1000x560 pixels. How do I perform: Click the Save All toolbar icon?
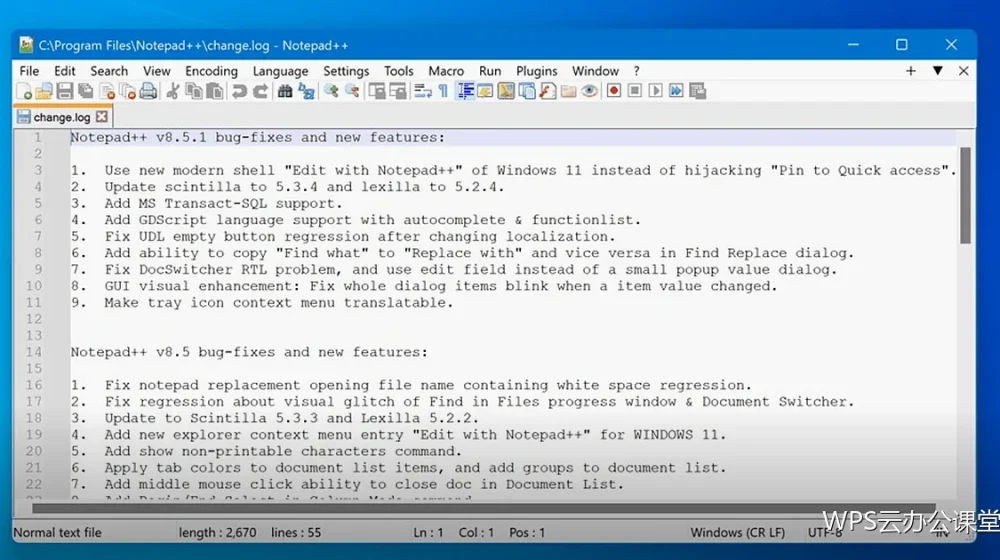pos(85,91)
